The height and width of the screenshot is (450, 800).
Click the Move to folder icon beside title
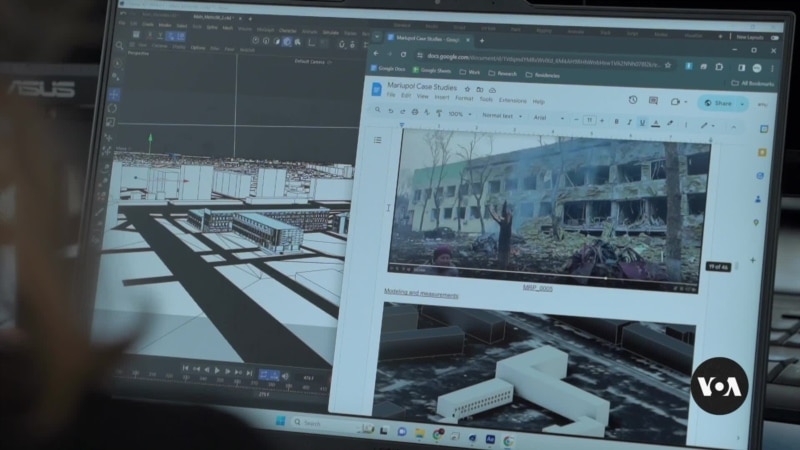click(x=480, y=90)
